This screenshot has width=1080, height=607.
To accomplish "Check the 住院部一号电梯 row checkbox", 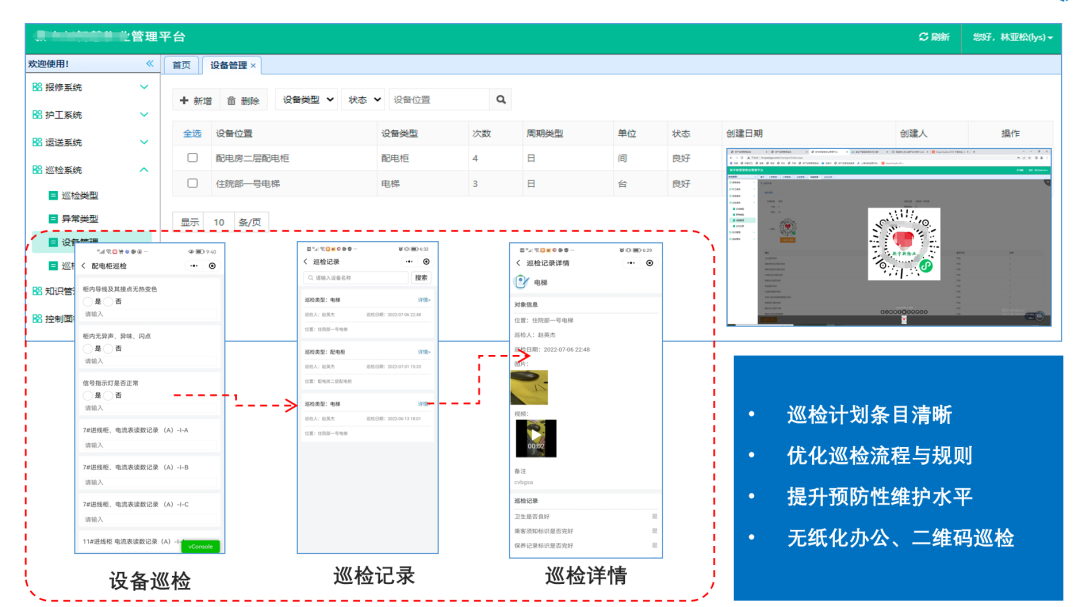I will [192, 183].
